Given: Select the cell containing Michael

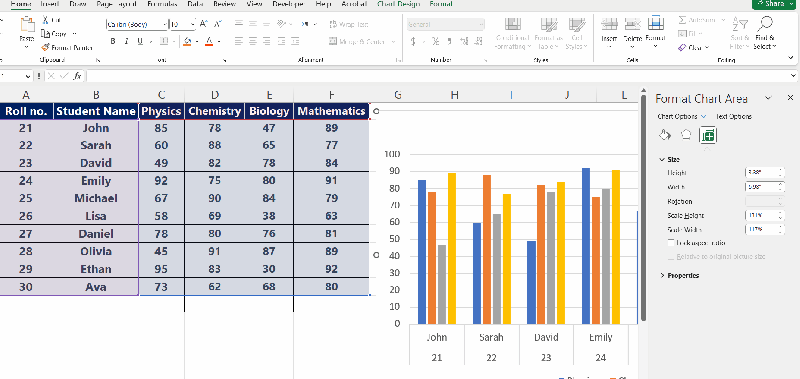Looking at the screenshot, I should (96, 198).
